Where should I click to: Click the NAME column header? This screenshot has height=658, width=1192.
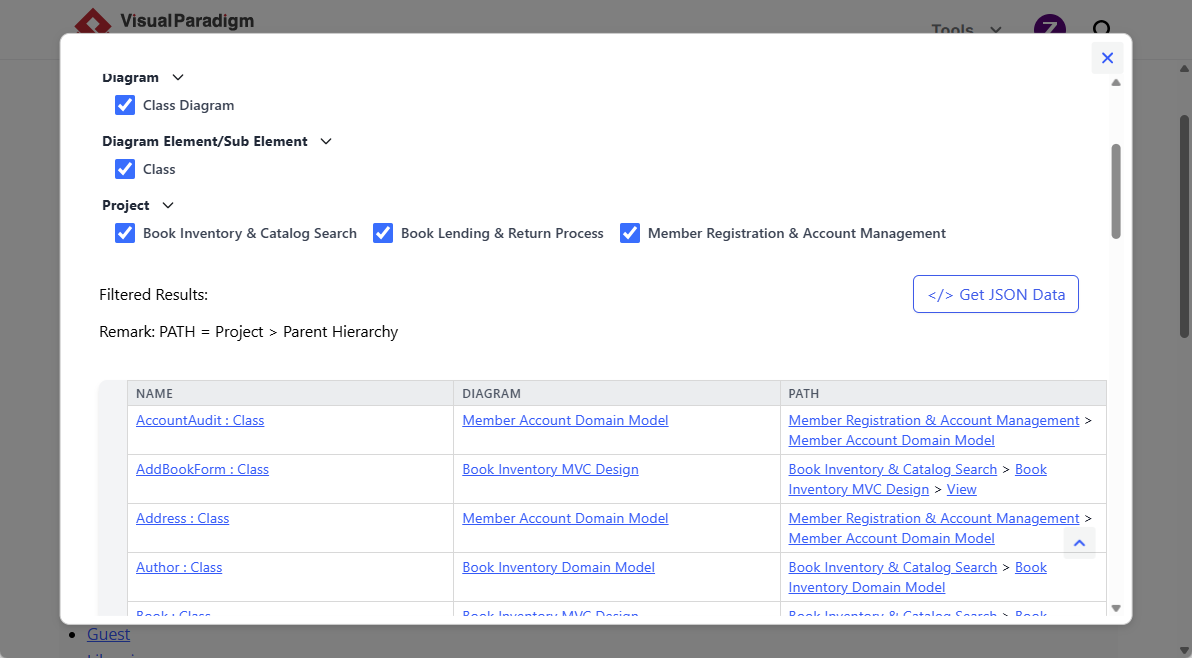point(290,394)
